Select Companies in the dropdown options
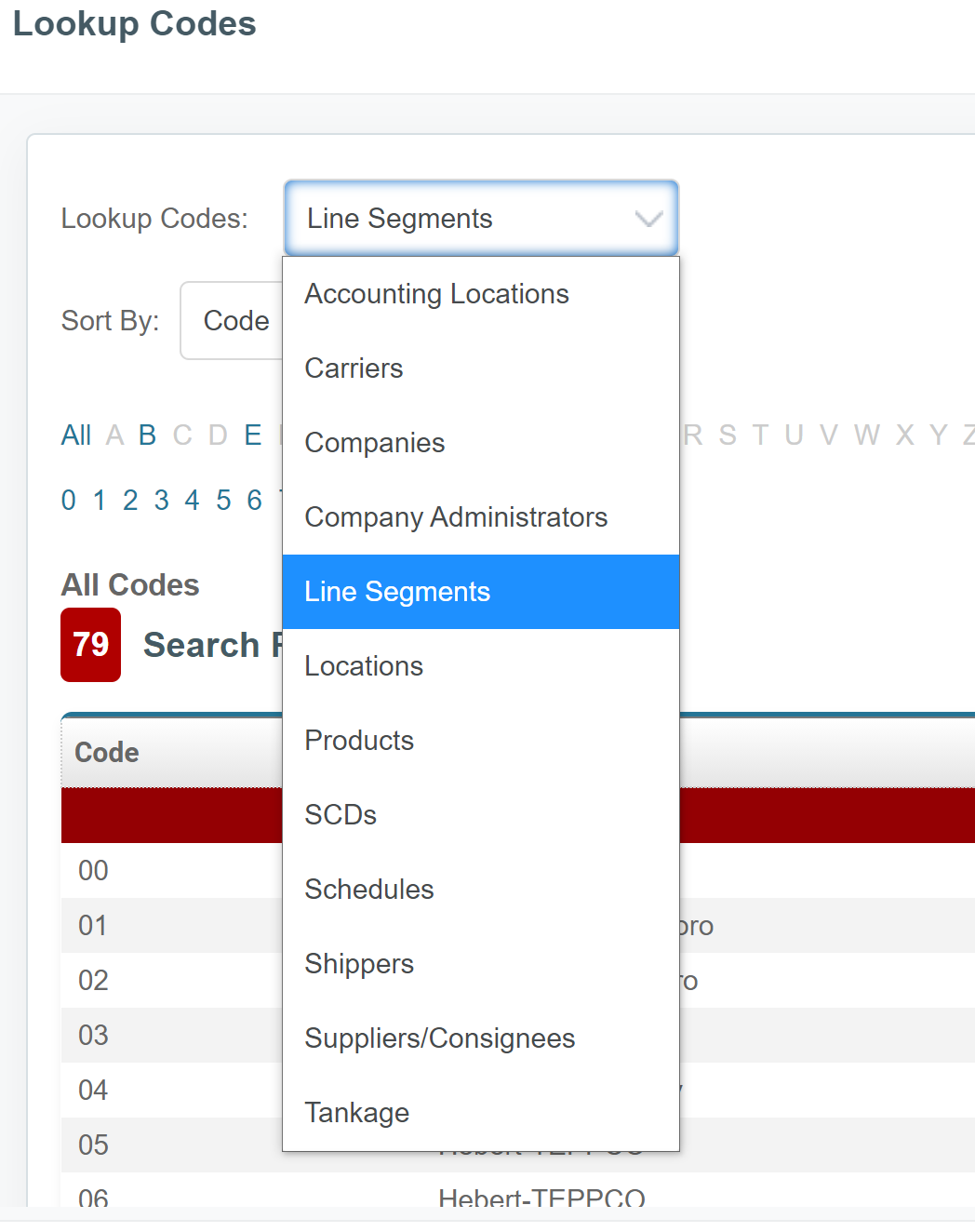The image size is (975, 1232). pyautogui.click(x=374, y=442)
